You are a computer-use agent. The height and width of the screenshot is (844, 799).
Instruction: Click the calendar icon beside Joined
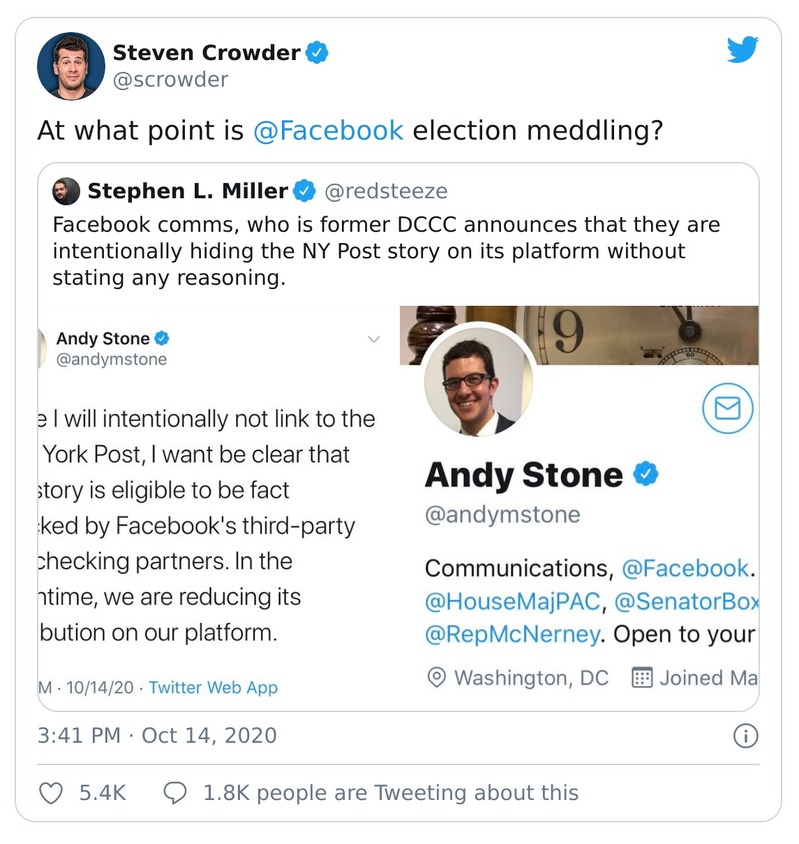642,678
